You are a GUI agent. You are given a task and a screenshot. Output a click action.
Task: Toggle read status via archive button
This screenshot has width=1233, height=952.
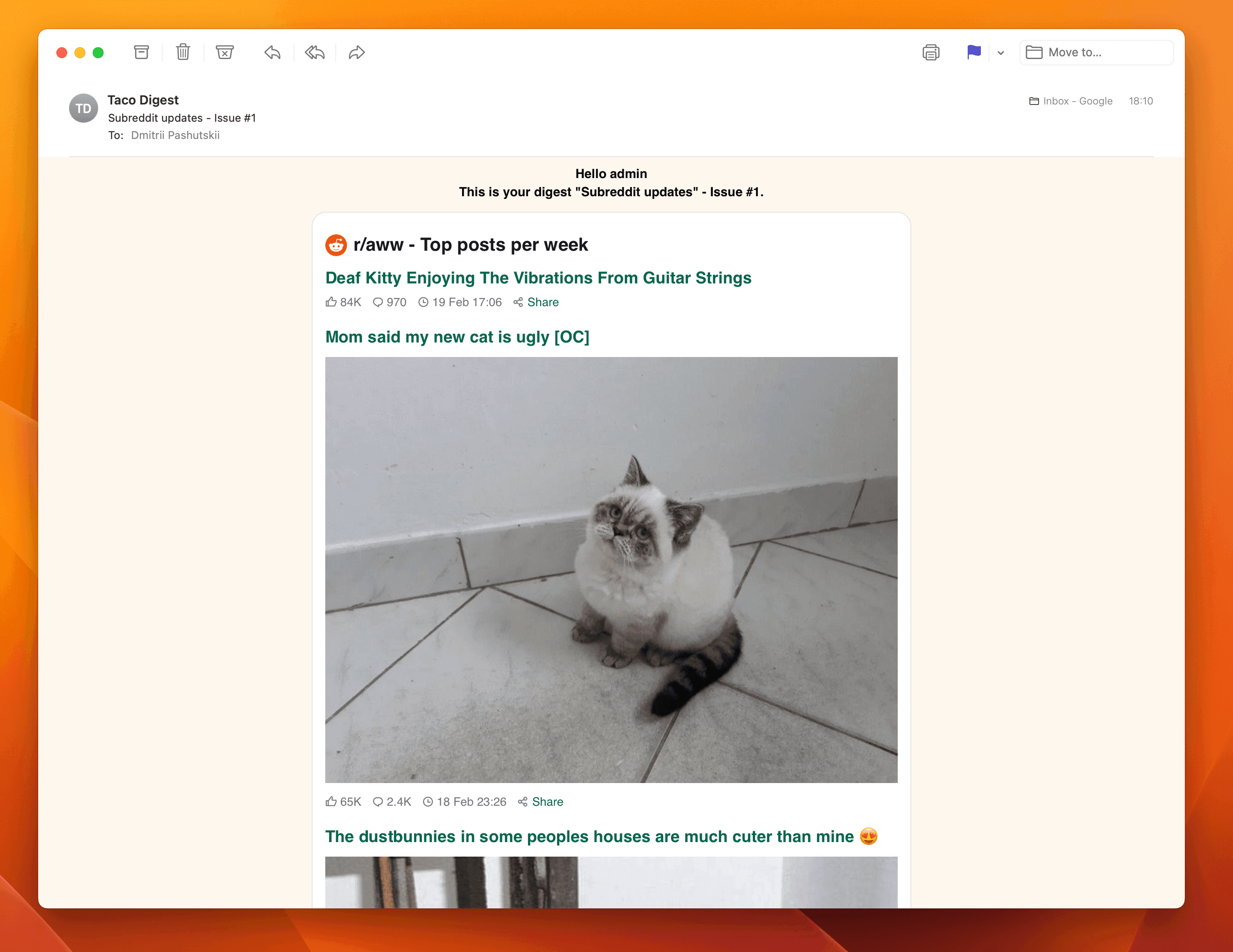click(141, 52)
